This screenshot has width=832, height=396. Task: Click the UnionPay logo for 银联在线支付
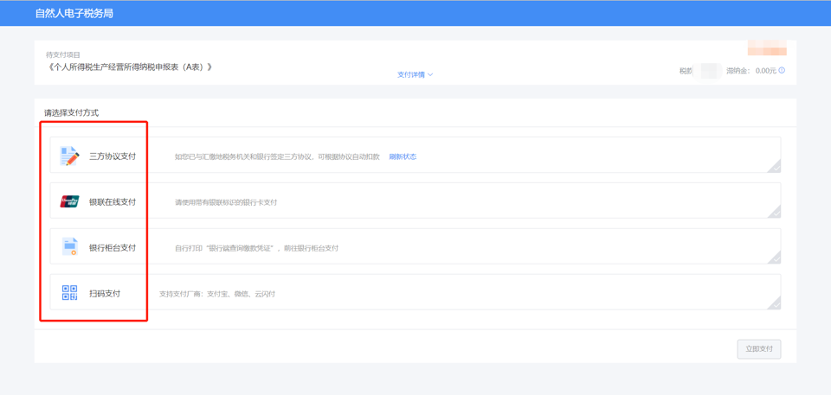point(70,202)
